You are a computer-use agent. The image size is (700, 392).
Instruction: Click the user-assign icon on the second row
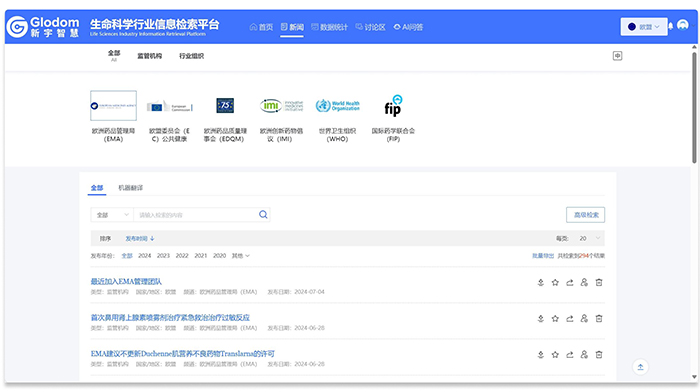584,319
